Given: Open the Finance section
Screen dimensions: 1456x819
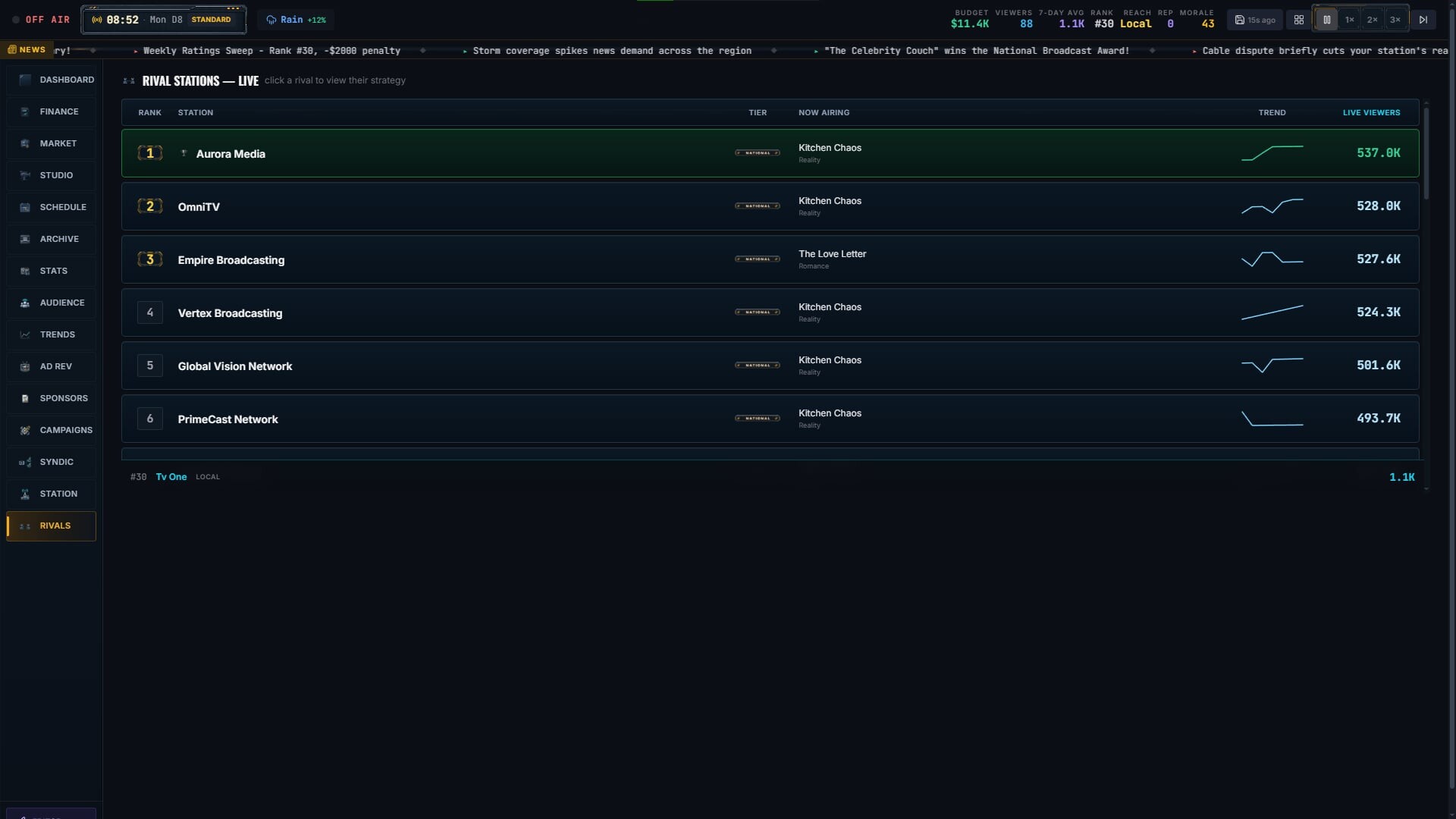Looking at the screenshot, I should click(x=52, y=111).
